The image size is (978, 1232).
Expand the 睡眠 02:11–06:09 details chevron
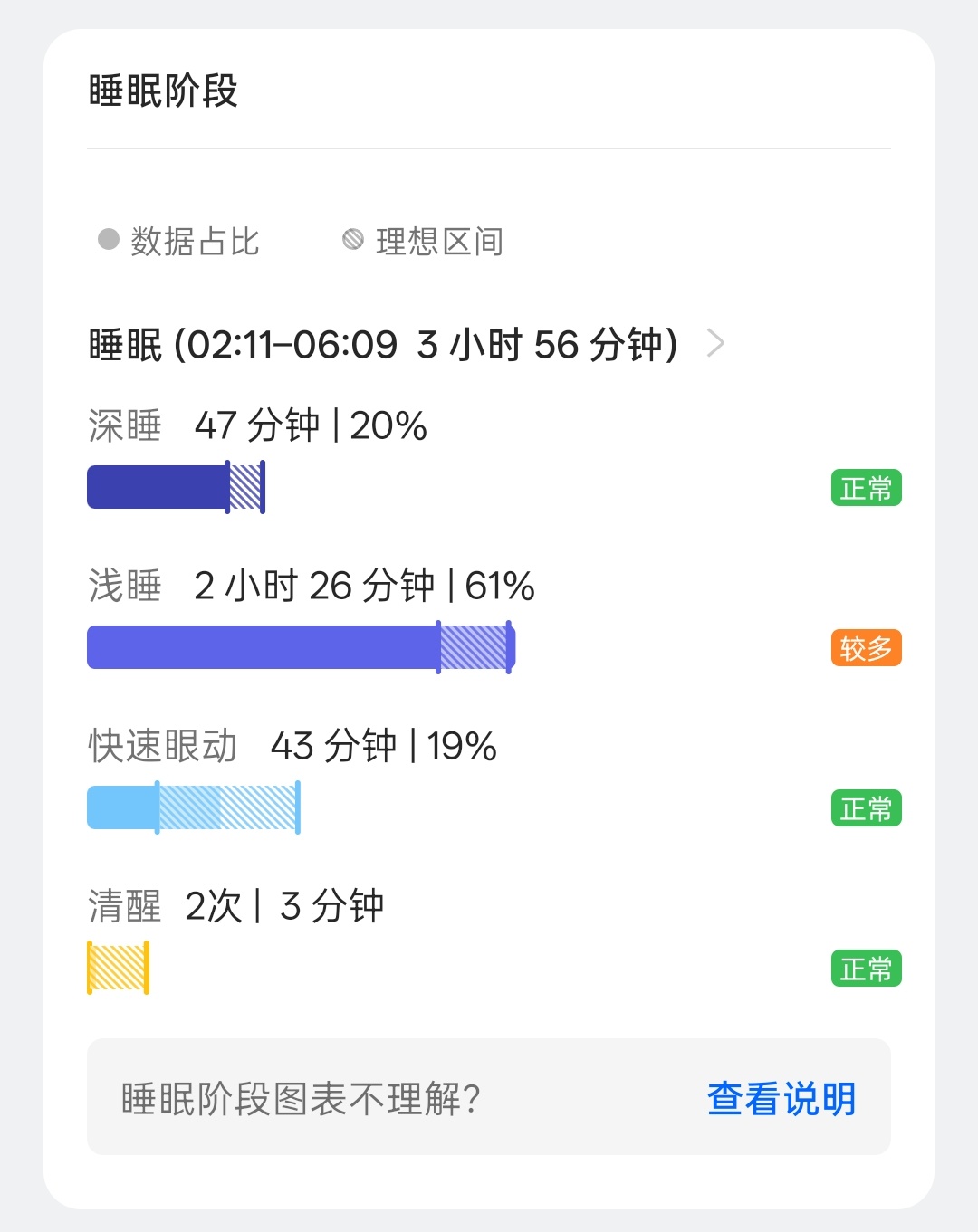[715, 344]
